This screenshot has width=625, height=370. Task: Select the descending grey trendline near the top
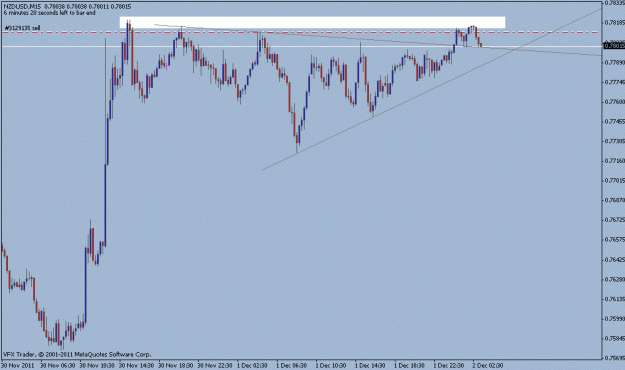pyautogui.click(x=377, y=40)
